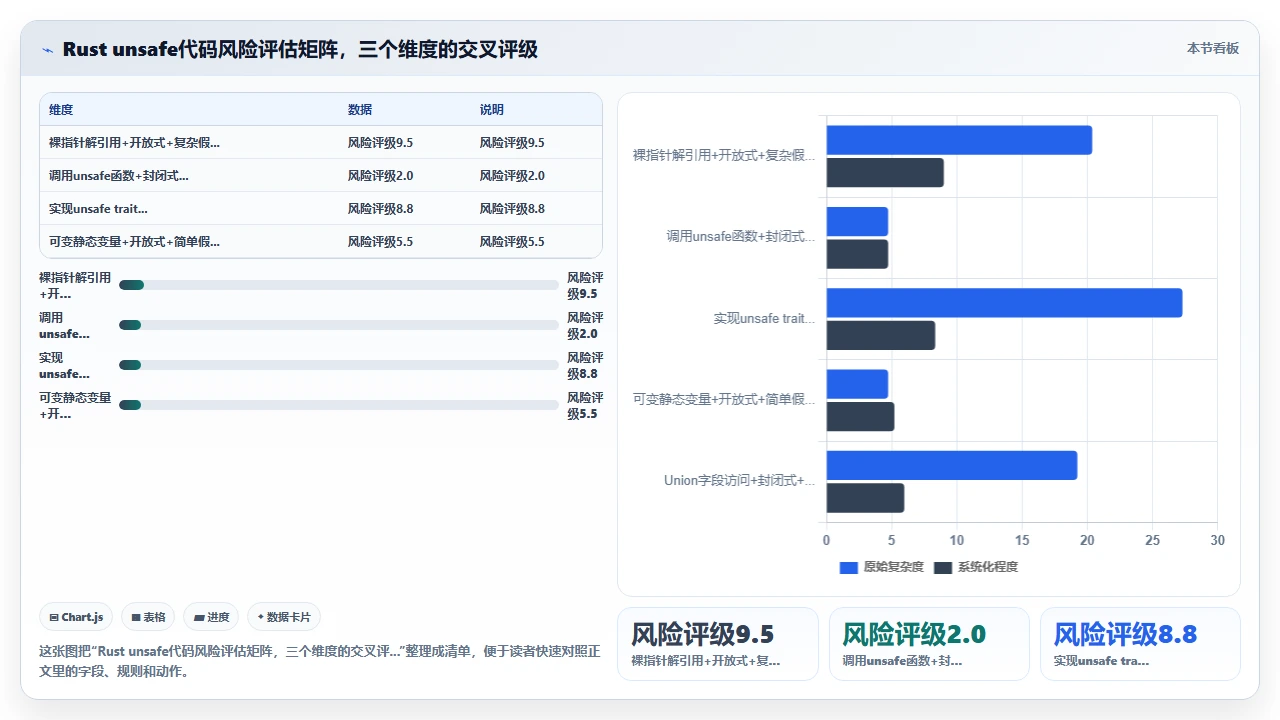Click the lightning icon beside the title
1280x720 pixels.
[x=48, y=50]
